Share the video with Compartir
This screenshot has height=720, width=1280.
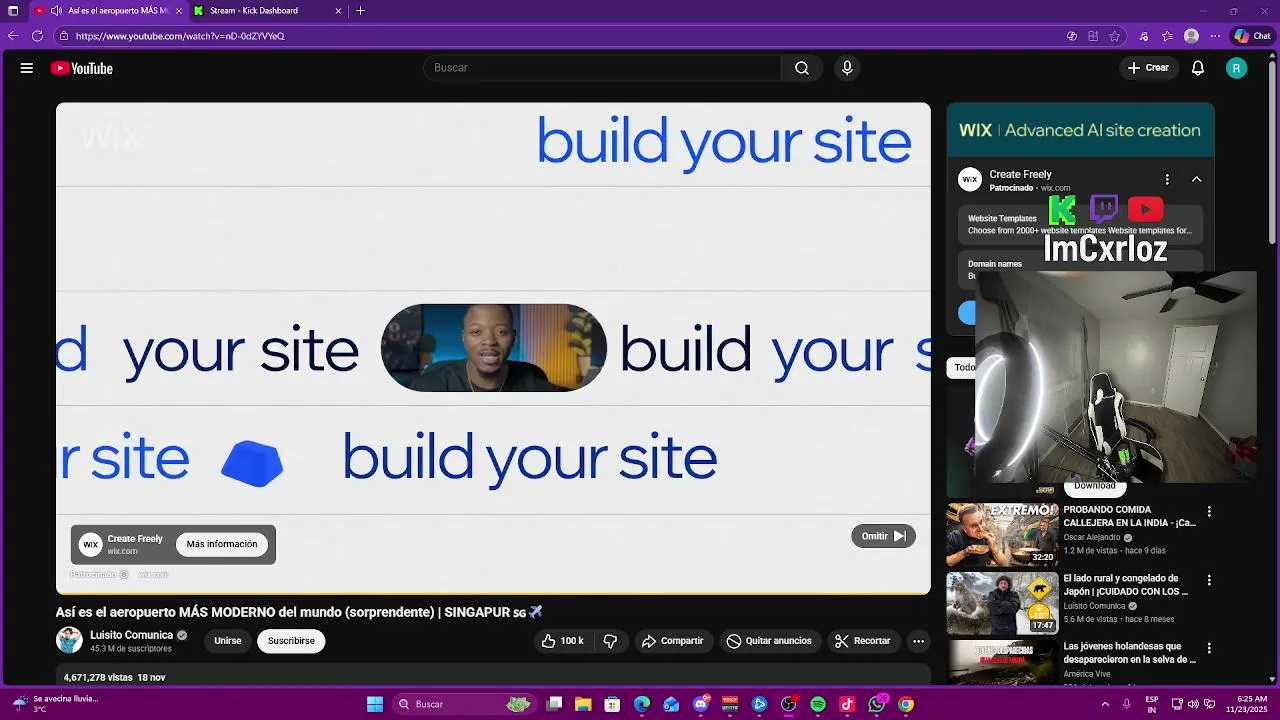[x=673, y=641]
